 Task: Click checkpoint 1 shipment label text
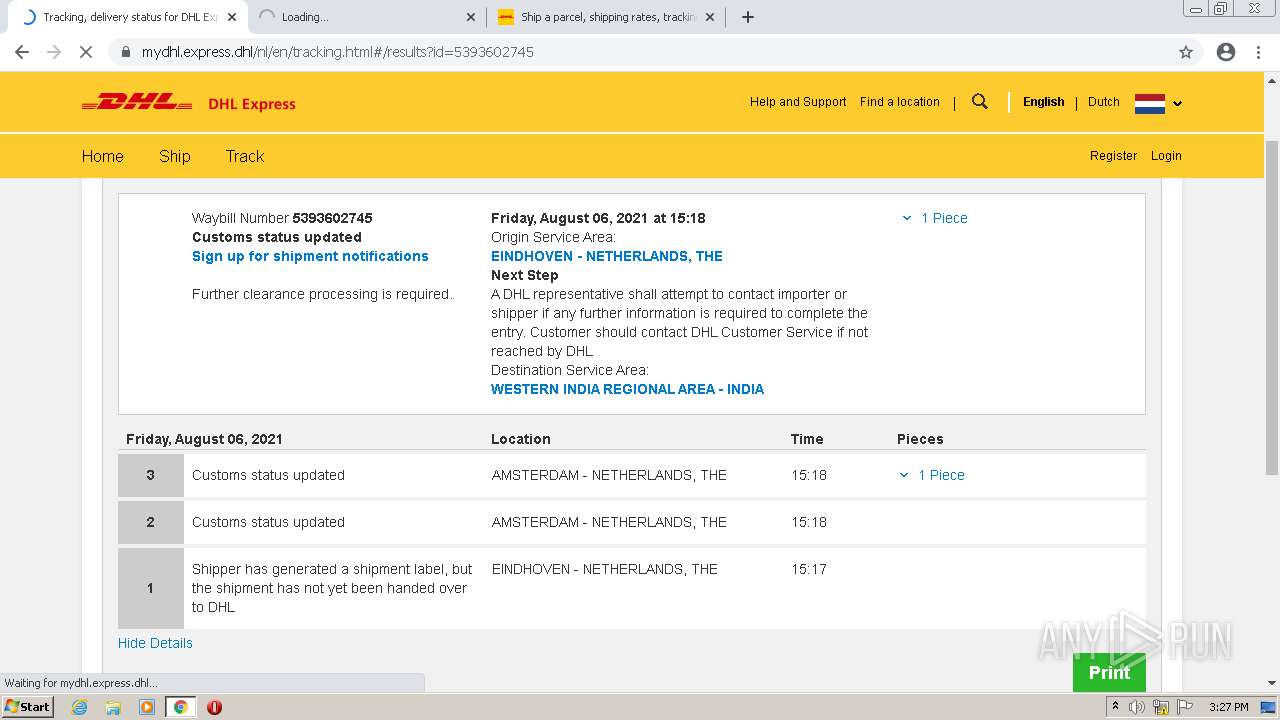[332, 588]
